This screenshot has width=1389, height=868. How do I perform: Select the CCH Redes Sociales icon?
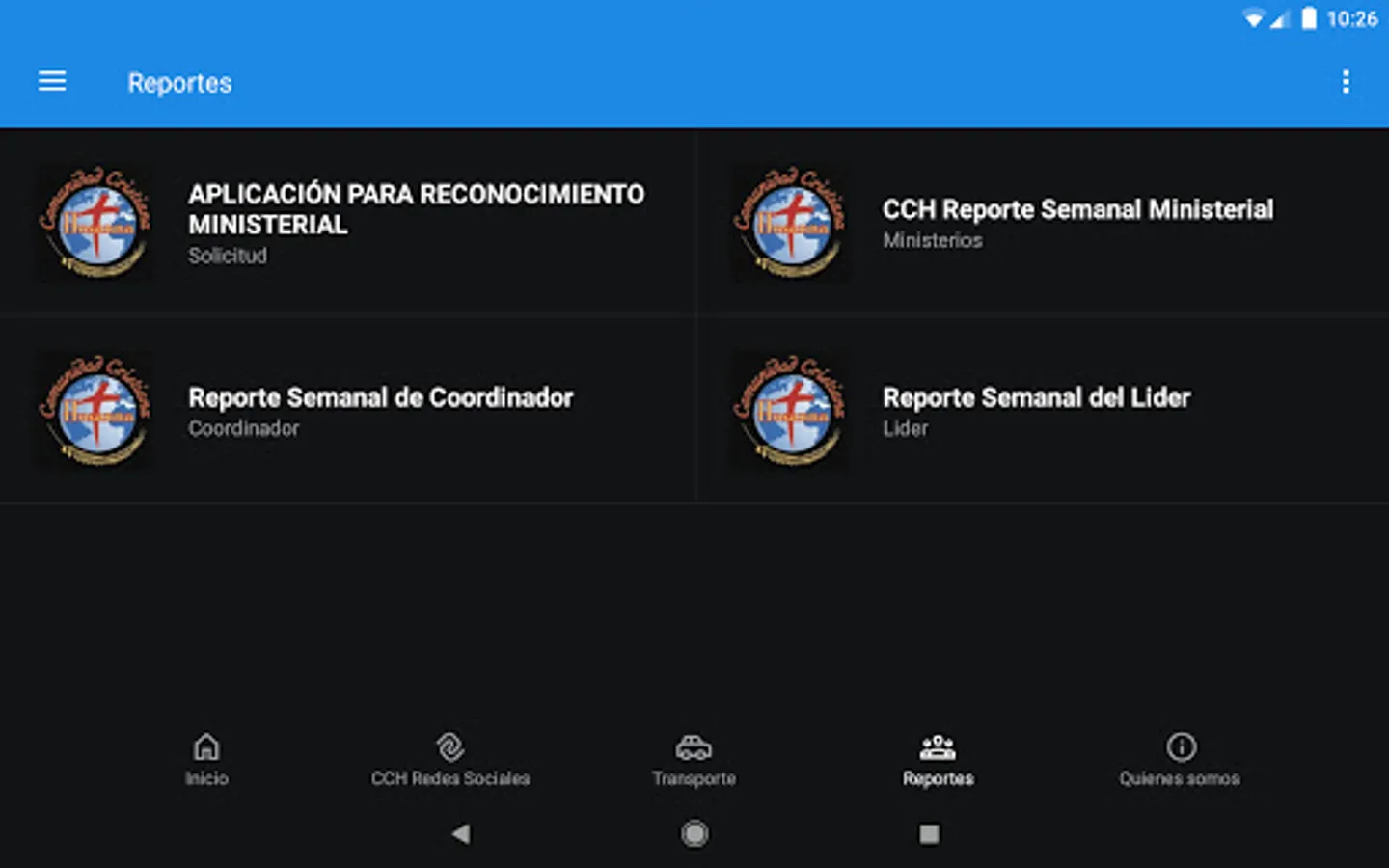click(449, 748)
